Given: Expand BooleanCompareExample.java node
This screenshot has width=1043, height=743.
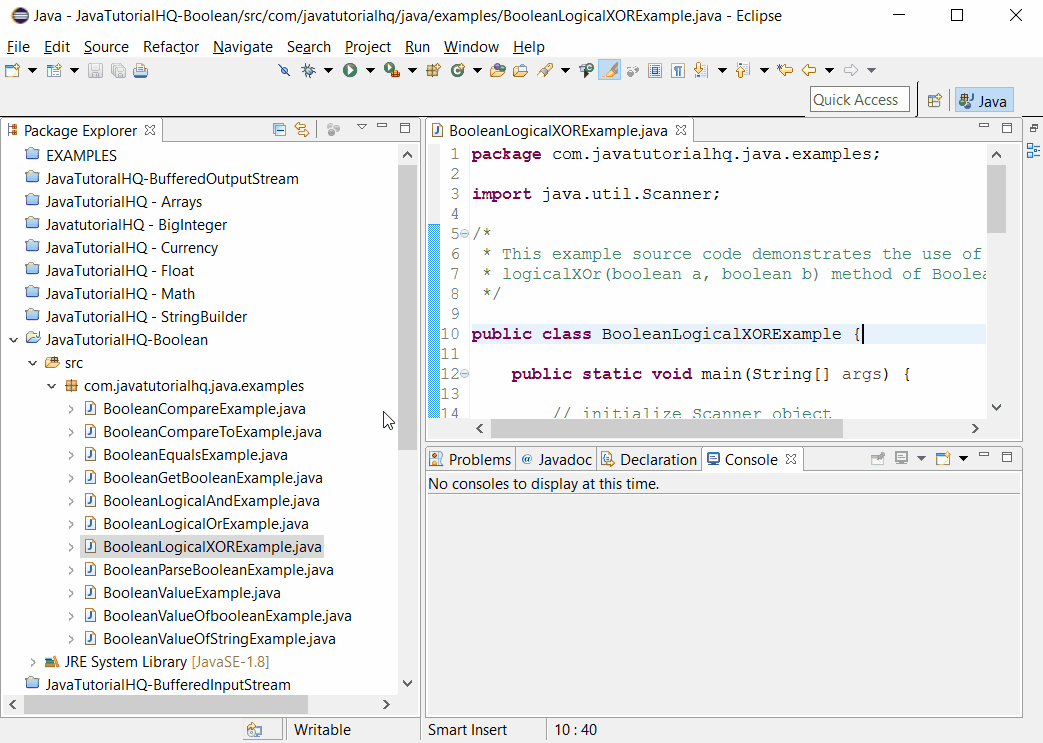Looking at the screenshot, I should point(71,409).
